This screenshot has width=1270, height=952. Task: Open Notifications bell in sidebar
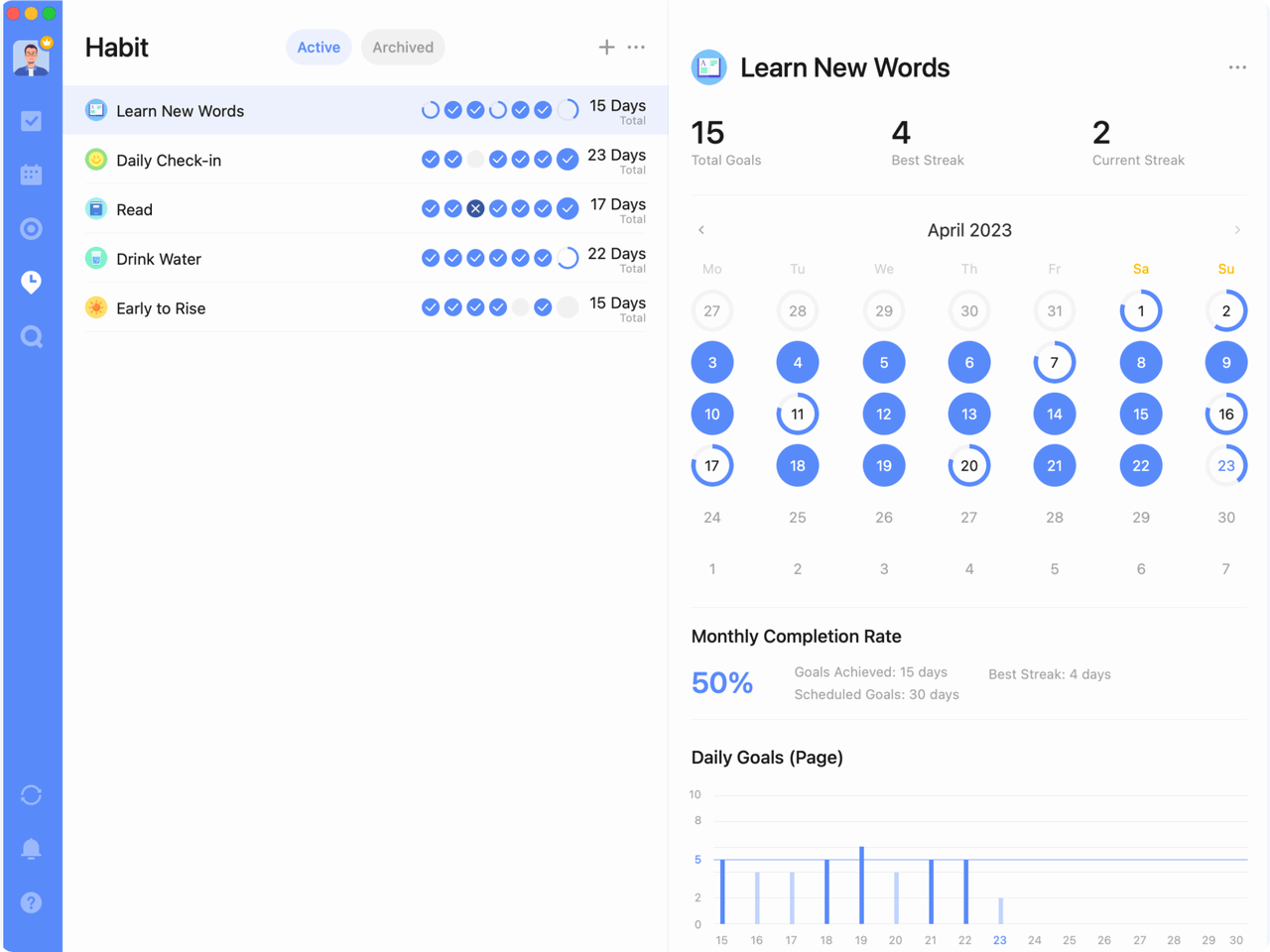pyautogui.click(x=31, y=849)
